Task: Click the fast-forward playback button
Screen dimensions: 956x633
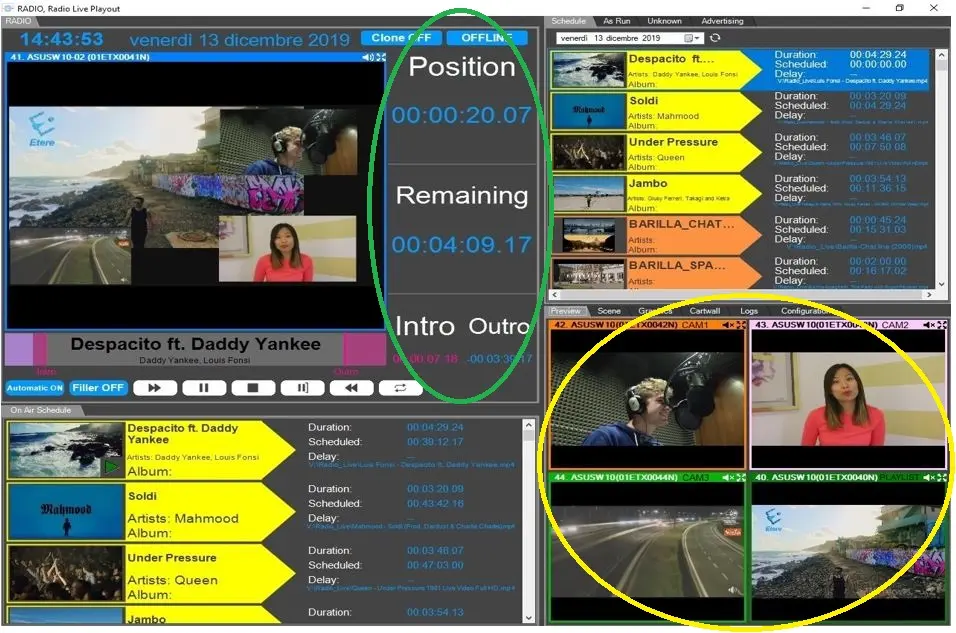Action: 154,388
